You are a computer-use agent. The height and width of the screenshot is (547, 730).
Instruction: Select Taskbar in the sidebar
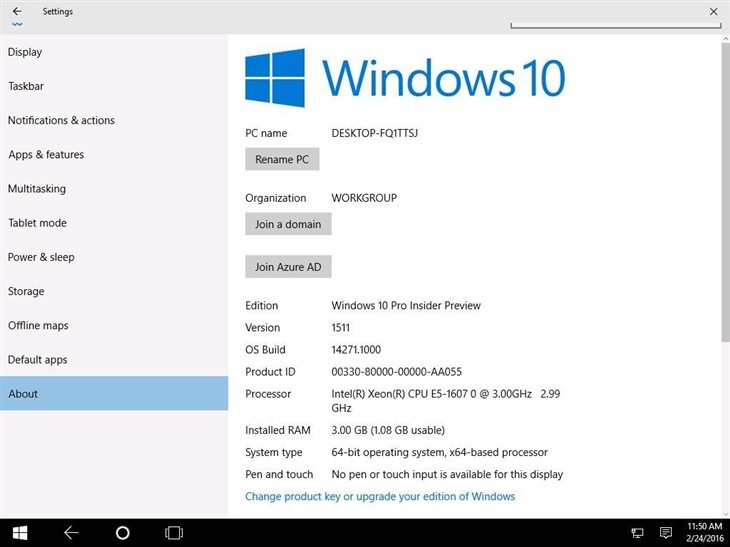[26, 86]
